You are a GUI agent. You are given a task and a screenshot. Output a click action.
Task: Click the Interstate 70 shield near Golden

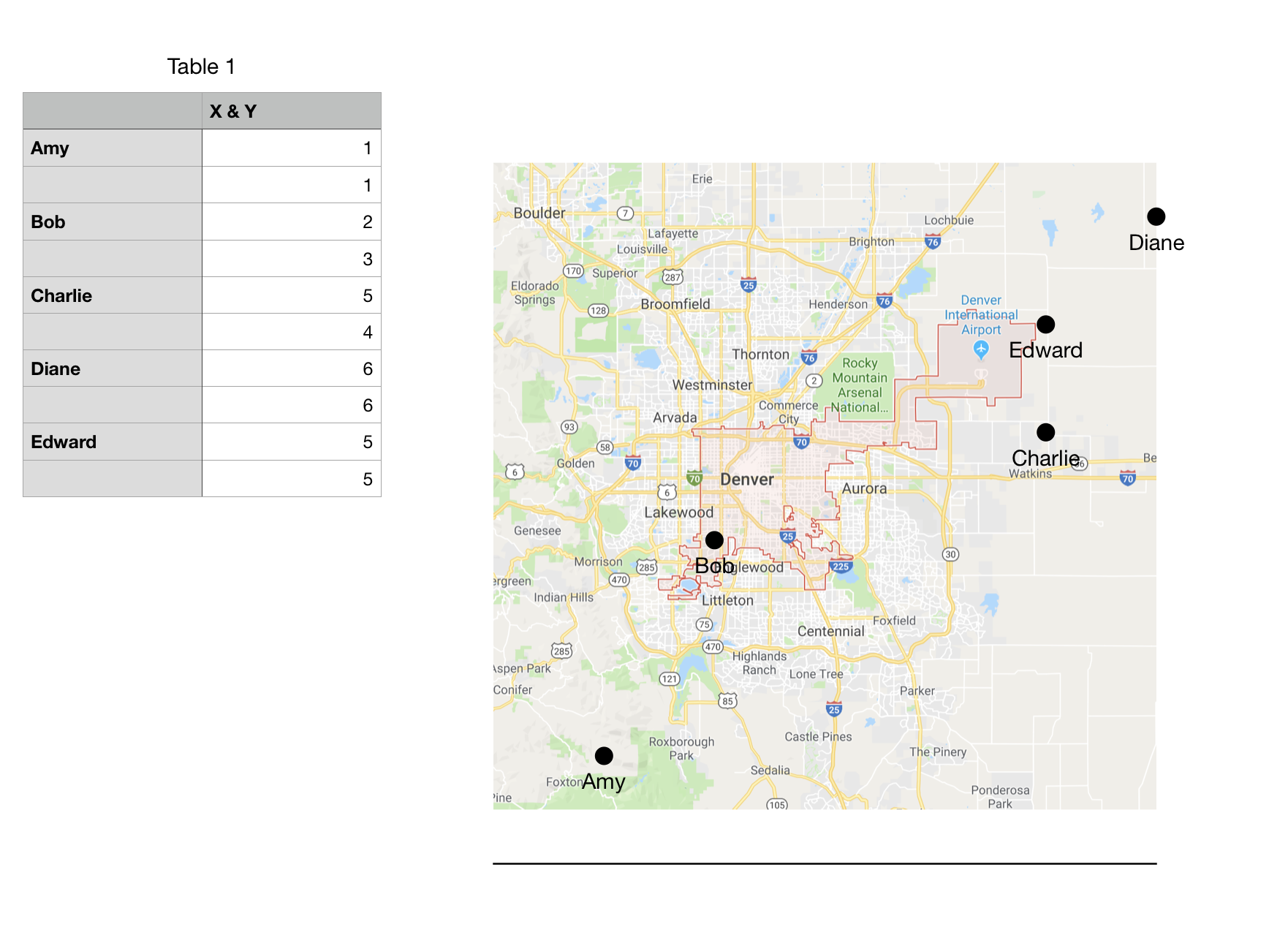633,462
